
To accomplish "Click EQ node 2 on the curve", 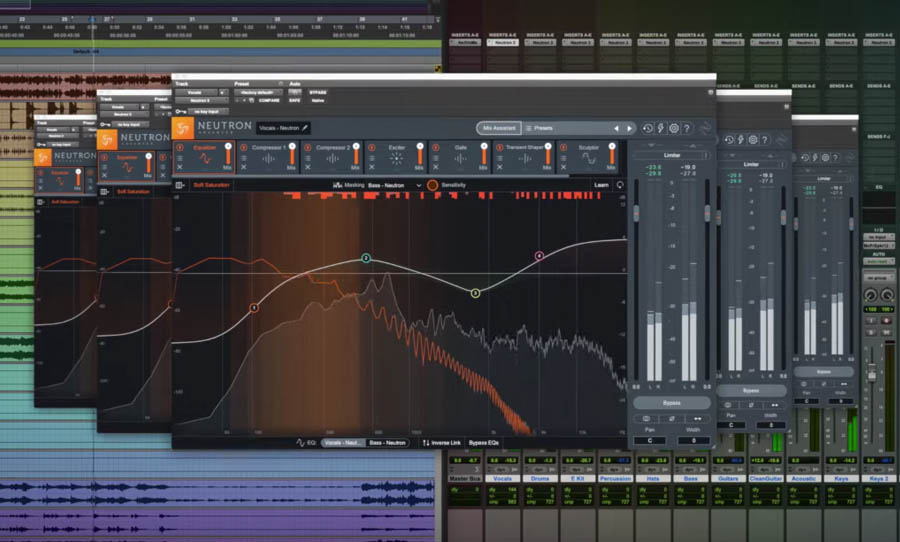I will pos(366,258).
